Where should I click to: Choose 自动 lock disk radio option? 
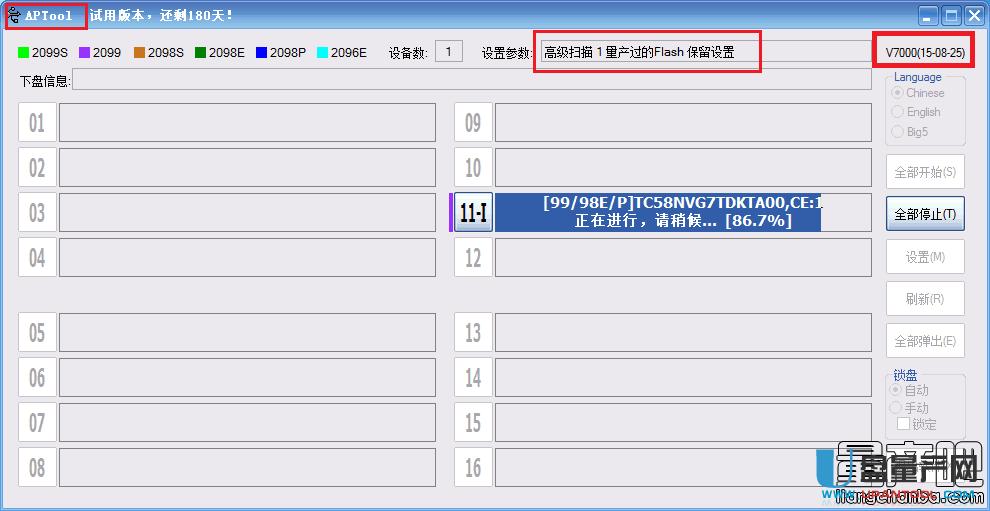[x=897, y=390]
